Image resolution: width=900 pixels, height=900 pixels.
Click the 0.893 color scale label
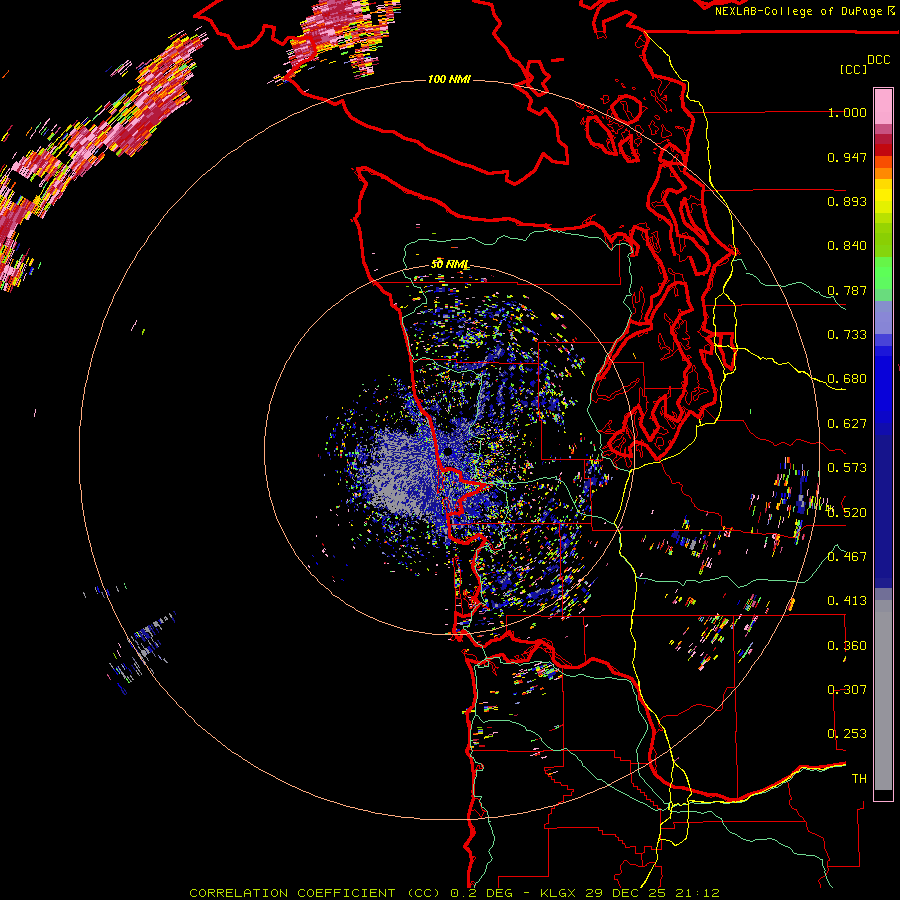coord(847,201)
